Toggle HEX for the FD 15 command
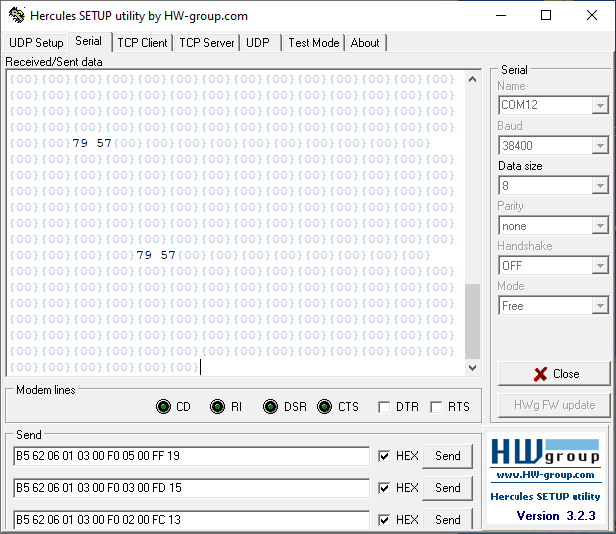This screenshot has height=534, width=616. click(384, 488)
